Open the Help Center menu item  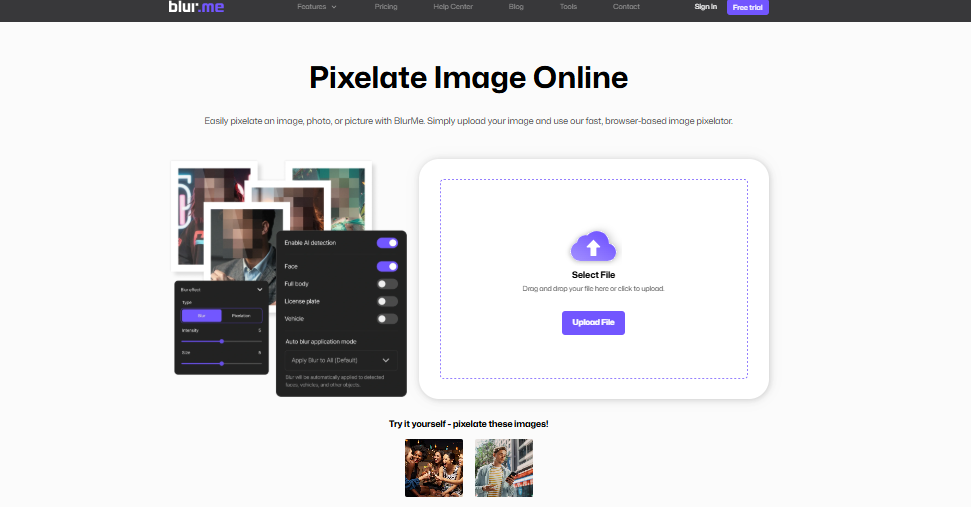[453, 7]
